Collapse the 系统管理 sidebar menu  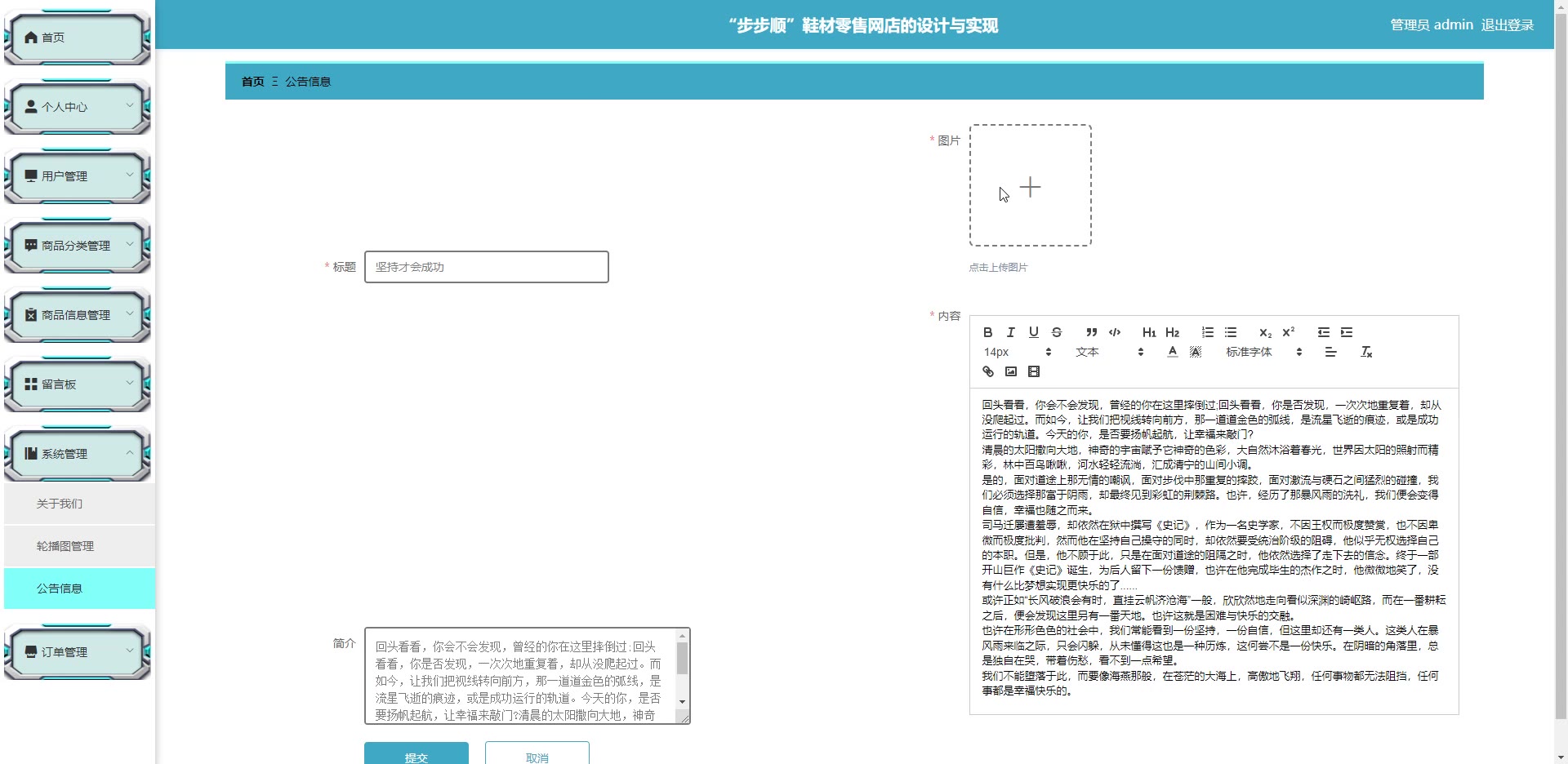tap(78, 454)
